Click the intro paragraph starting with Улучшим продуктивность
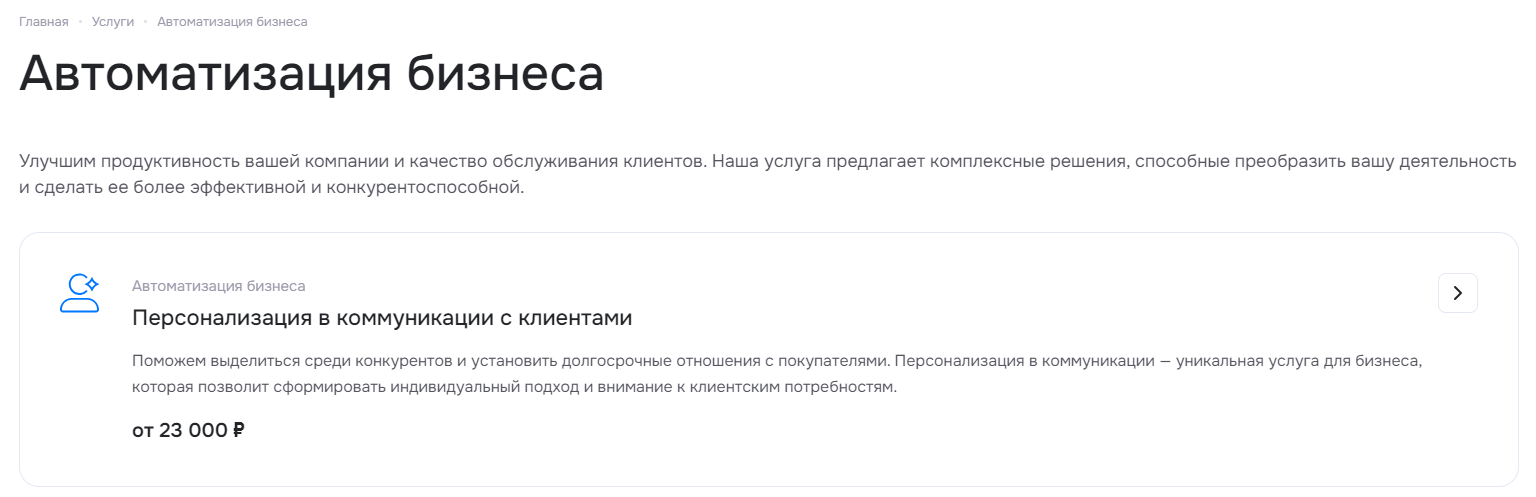1536x497 pixels. pos(768,174)
